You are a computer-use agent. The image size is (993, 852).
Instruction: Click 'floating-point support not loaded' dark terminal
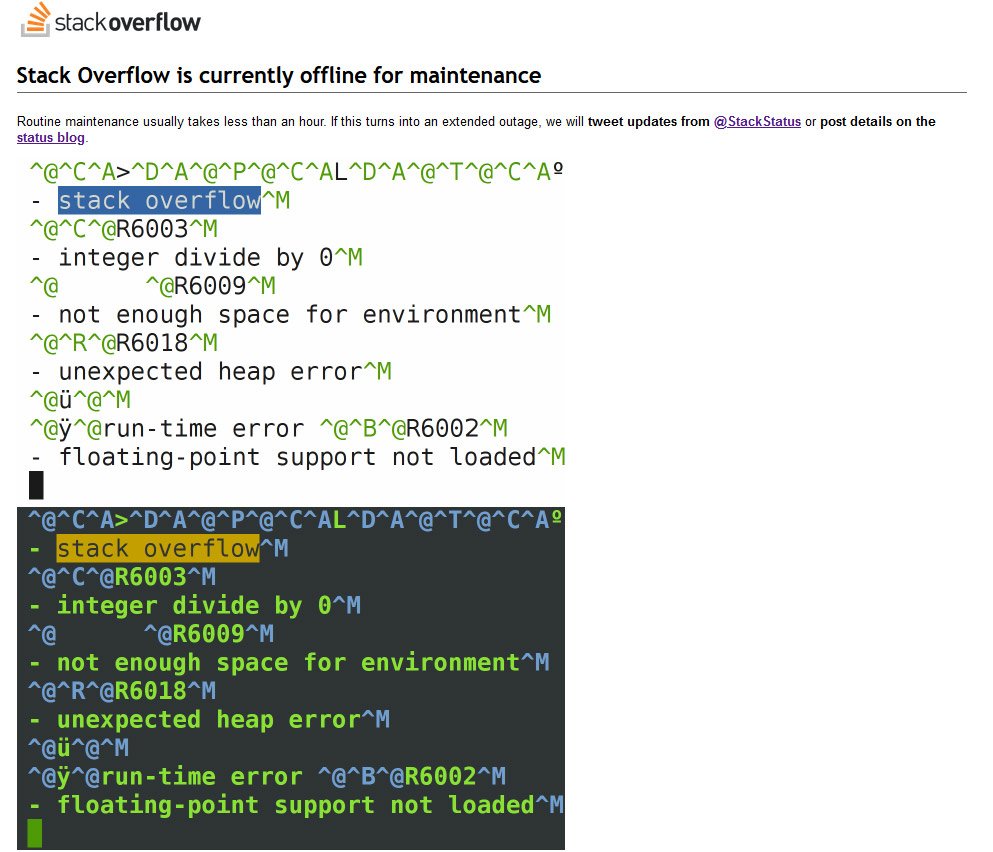[x=296, y=805]
